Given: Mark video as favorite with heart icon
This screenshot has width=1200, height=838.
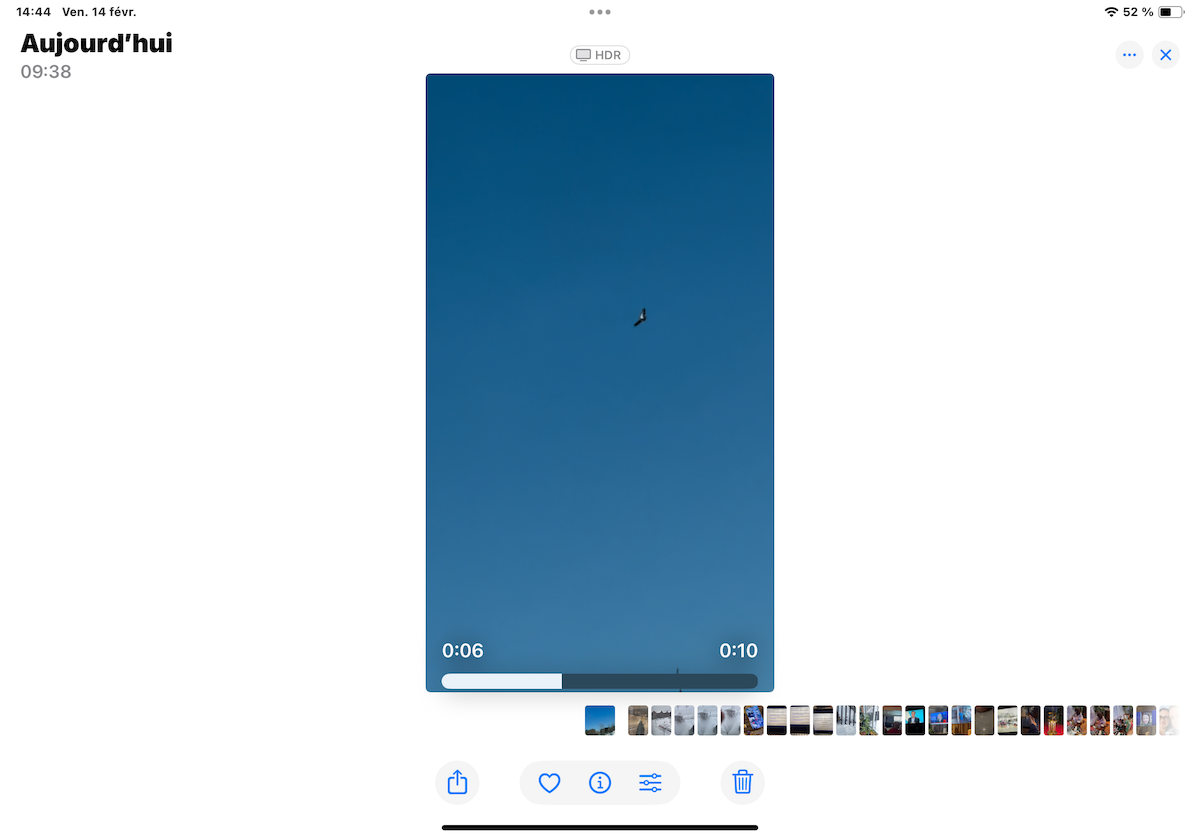Looking at the screenshot, I should (549, 783).
